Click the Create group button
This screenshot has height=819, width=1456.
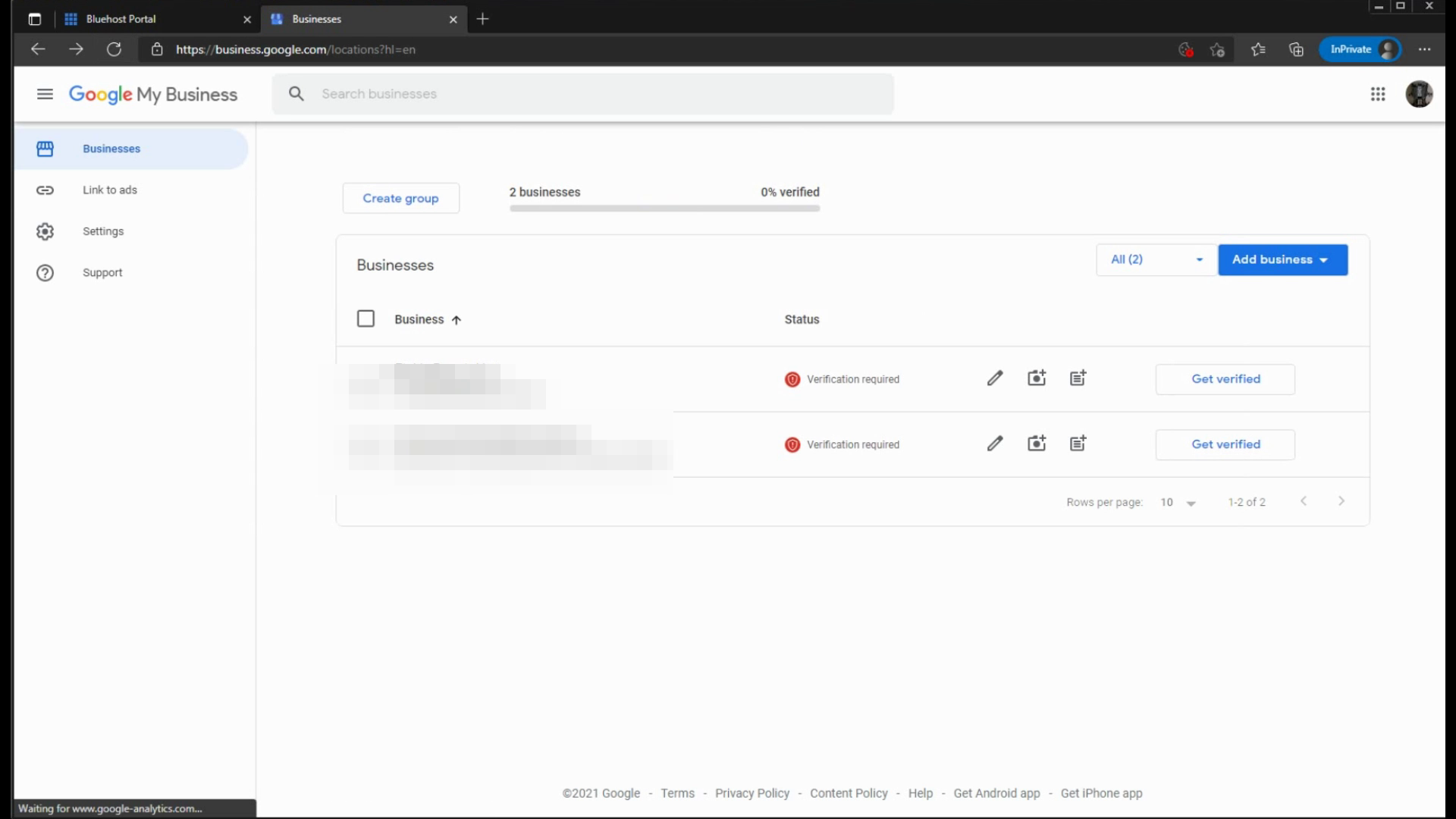pyautogui.click(x=400, y=198)
